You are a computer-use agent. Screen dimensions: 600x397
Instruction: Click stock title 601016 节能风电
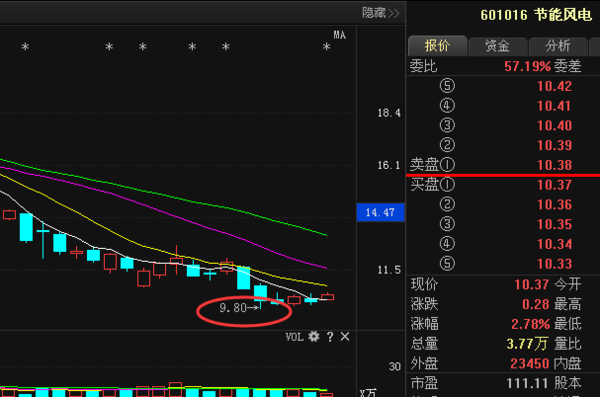point(536,15)
